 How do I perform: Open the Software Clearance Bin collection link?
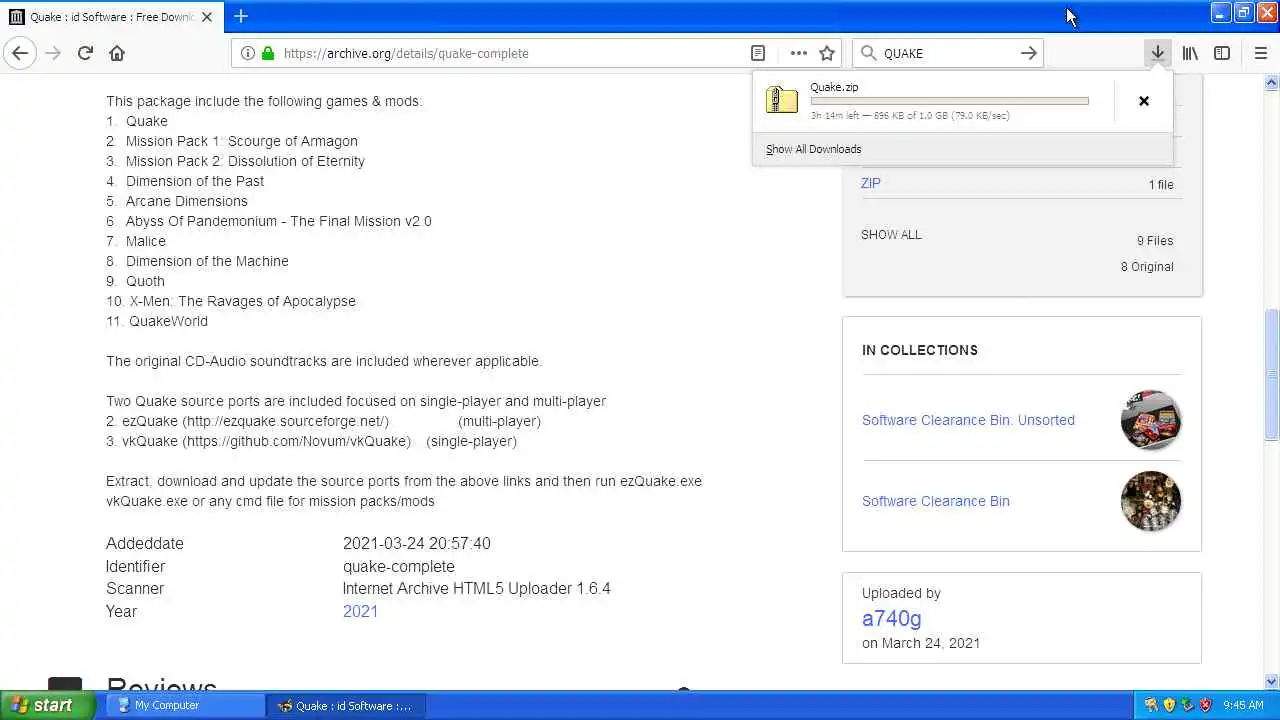(935, 501)
